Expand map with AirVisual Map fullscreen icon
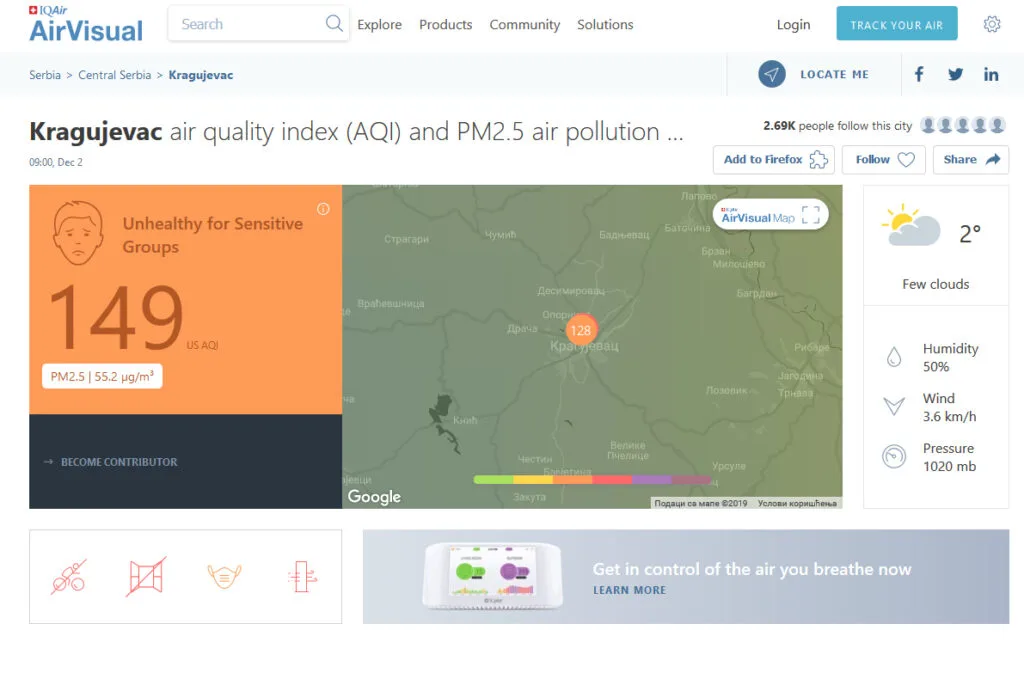Viewport: 1024px width, 673px height. click(810, 216)
